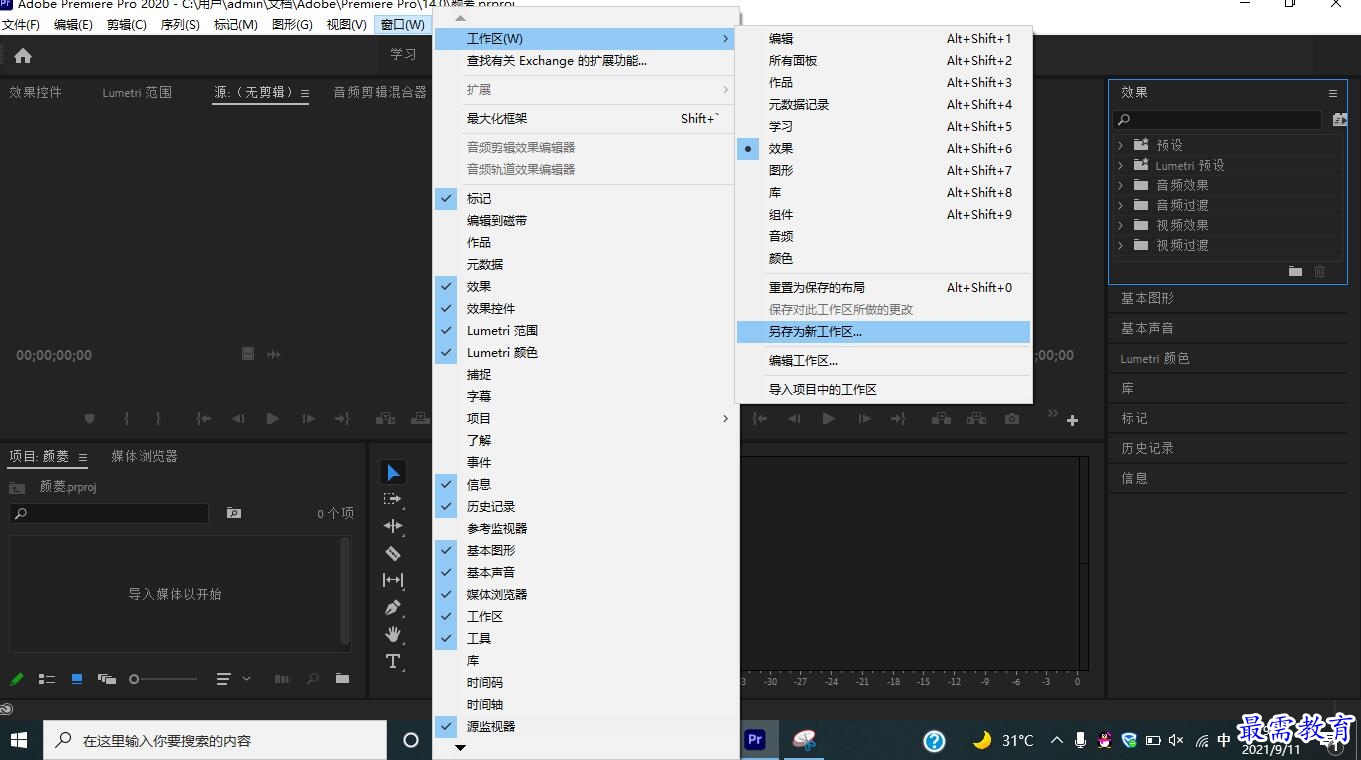
Task: Open the 文件(F) menu
Action: click(21, 25)
